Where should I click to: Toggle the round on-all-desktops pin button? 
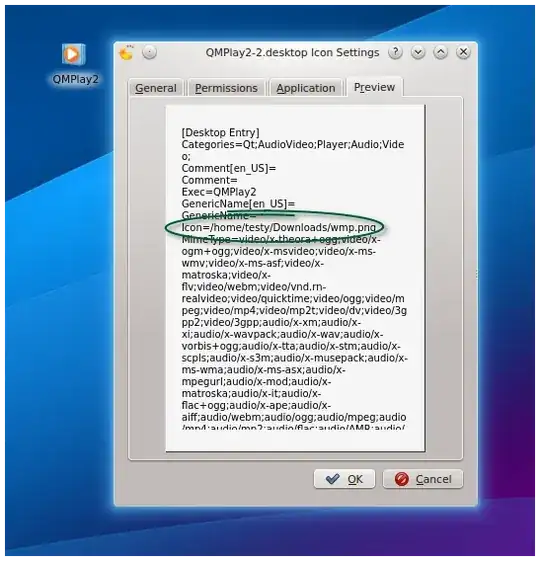(x=149, y=53)
